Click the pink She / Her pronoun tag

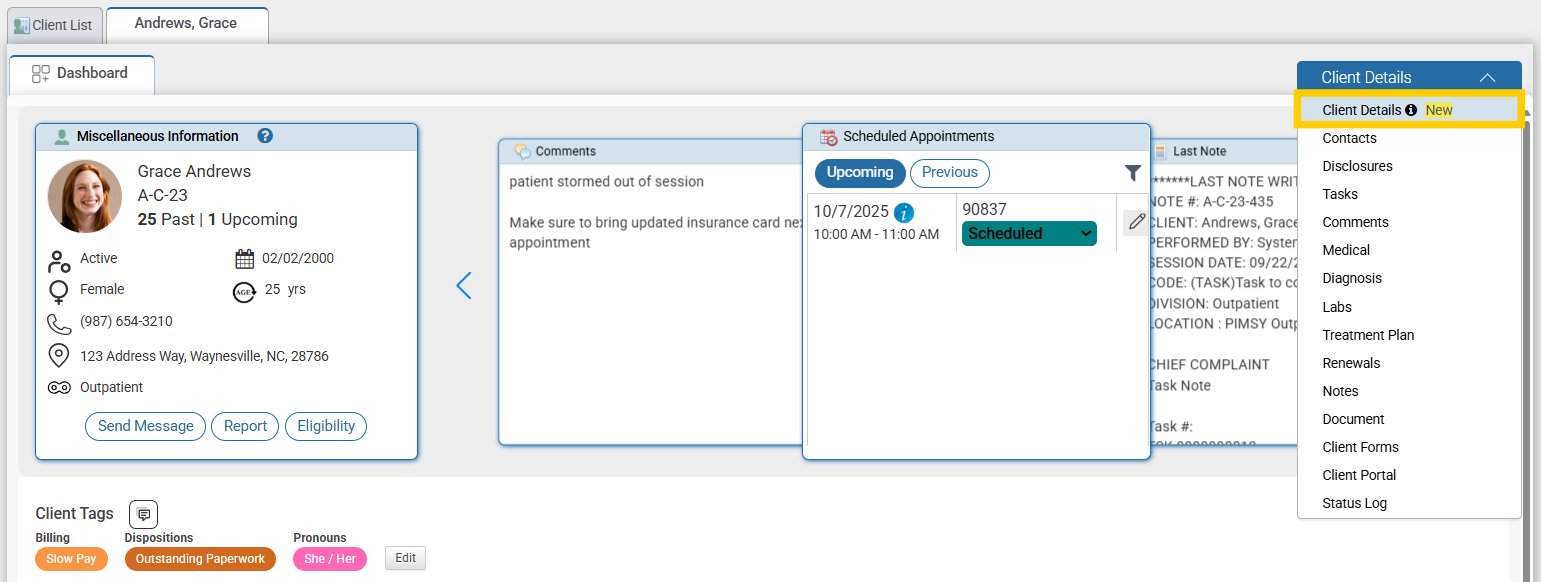point(329,559)
